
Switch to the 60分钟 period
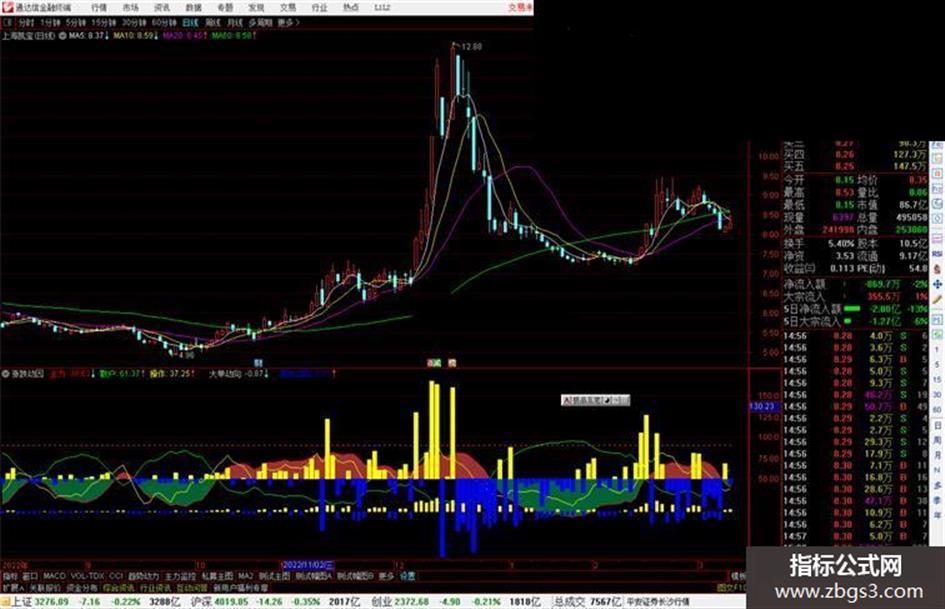[163, 22]
